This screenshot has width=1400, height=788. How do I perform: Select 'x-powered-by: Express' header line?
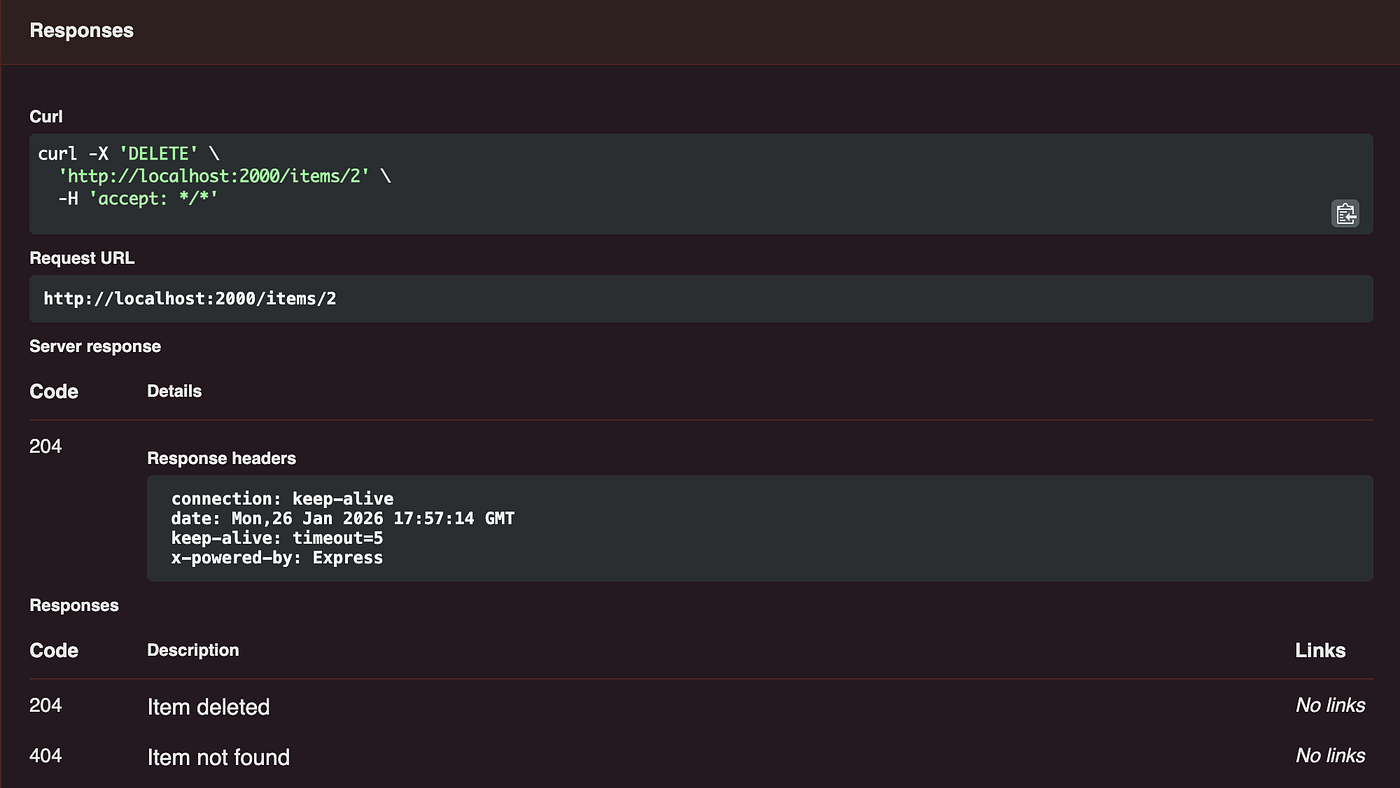point(277,558)
